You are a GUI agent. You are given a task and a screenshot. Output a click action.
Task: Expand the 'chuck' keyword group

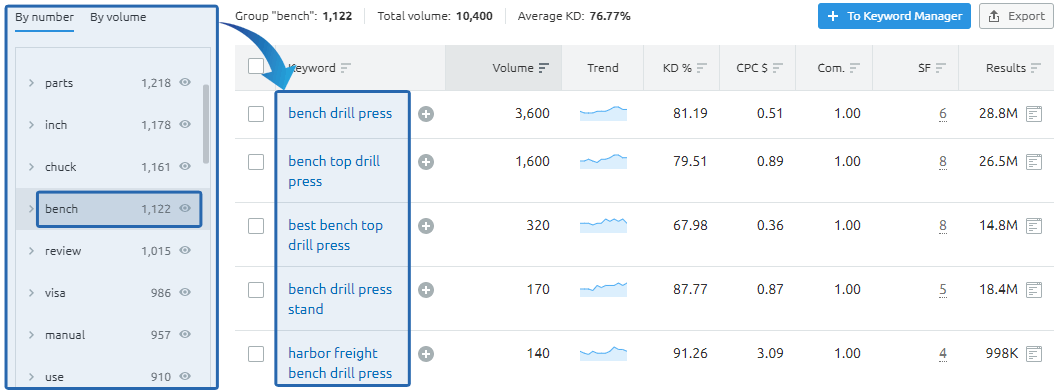pos(31,167)
